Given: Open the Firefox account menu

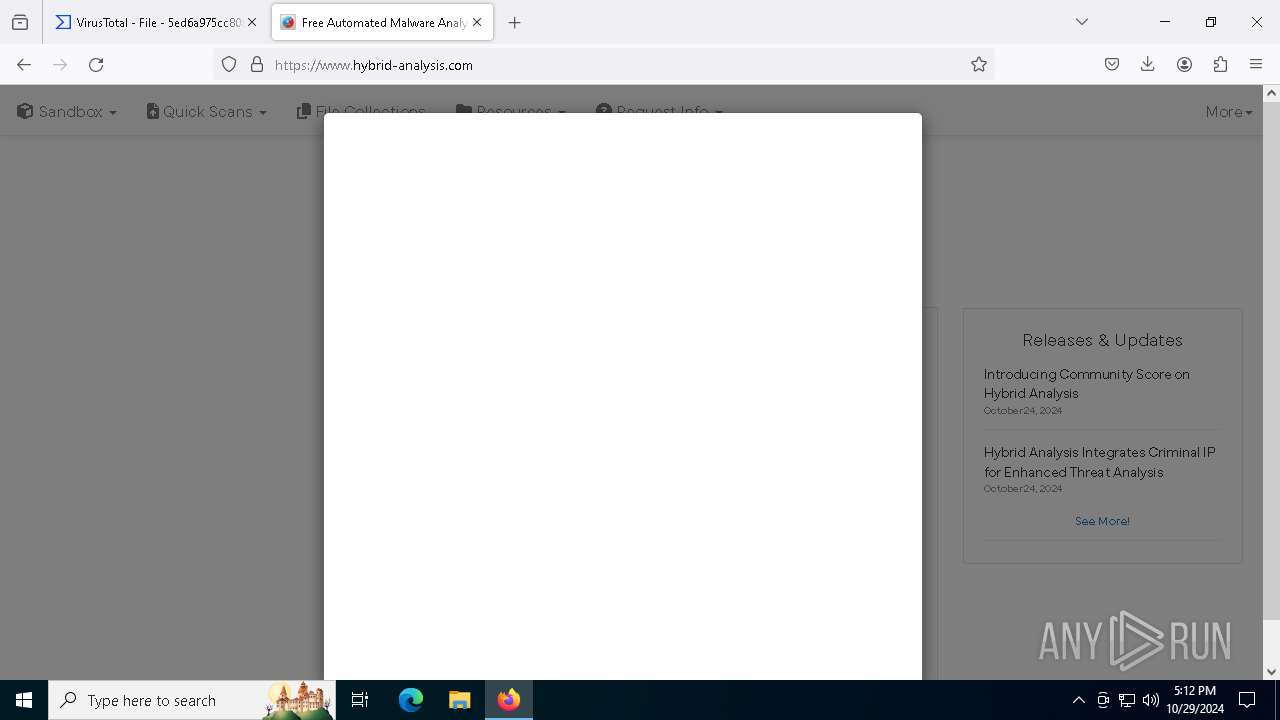Looking at the screenshot, I should (1184, 64).
